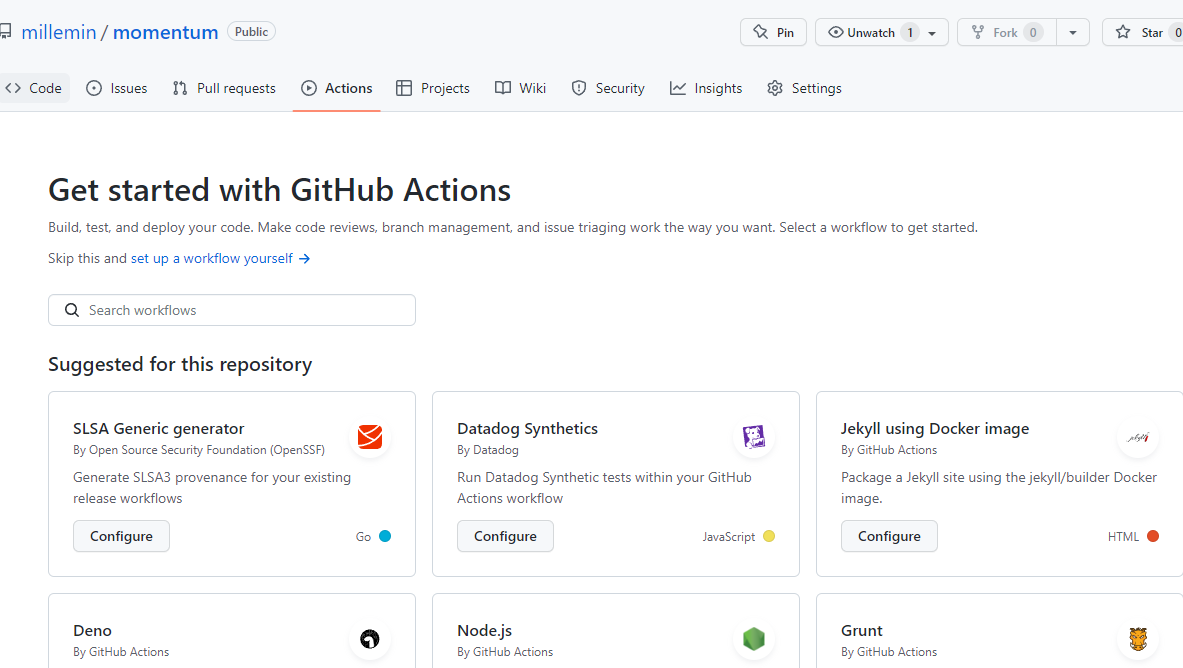Focus the Search workflows field
Screen dimensions: 1183x668
pos(232,310)
